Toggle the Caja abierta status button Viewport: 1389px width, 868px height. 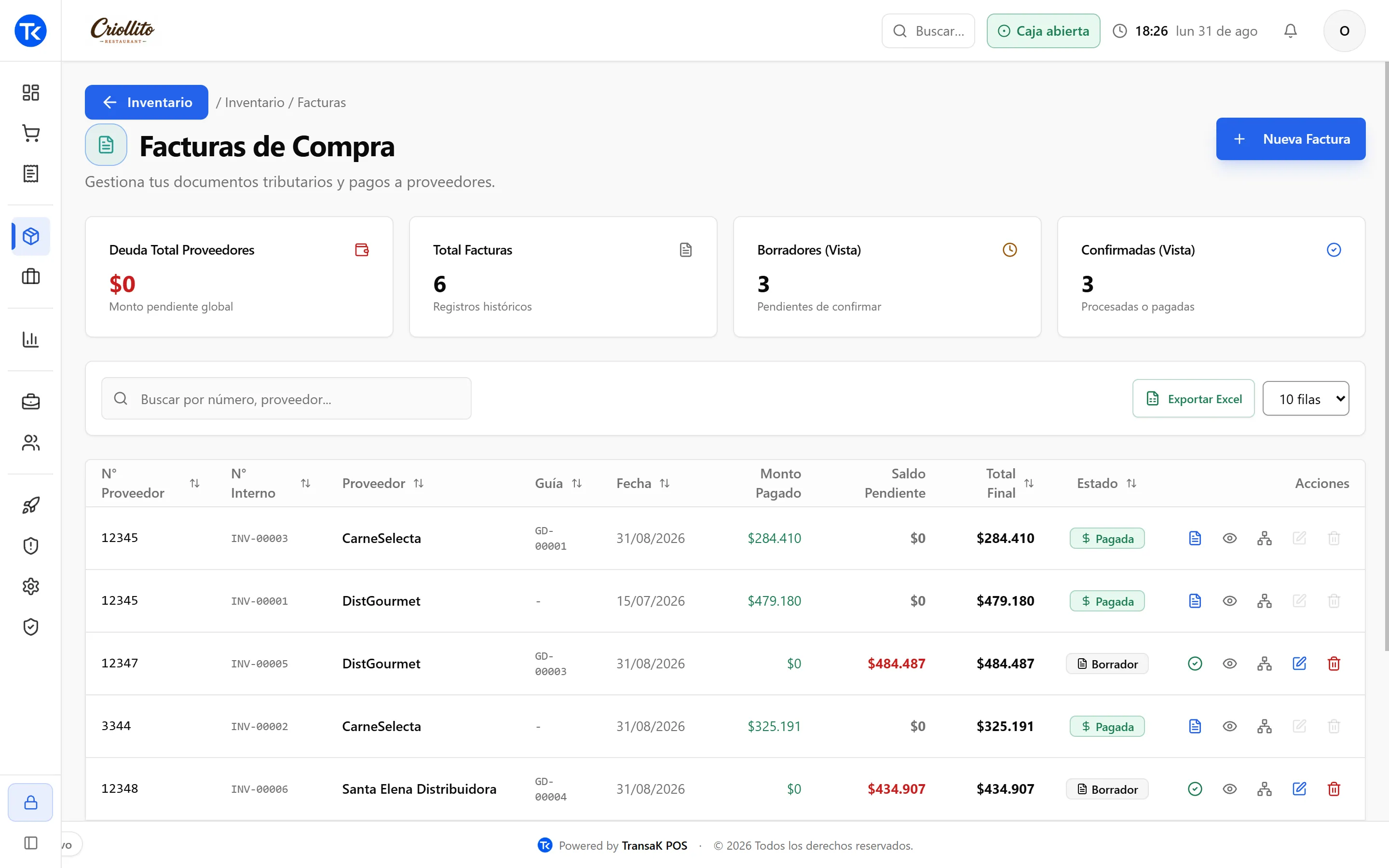(1044, 31)
